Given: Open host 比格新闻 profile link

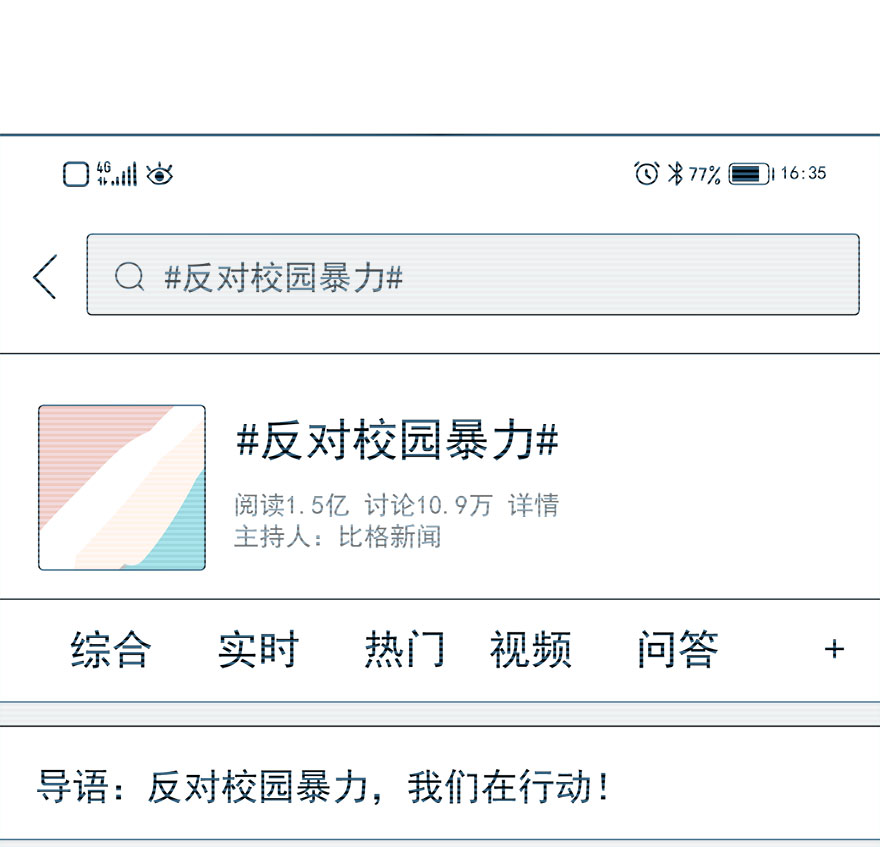Looking at the screenshot, I should click(389, 537).
